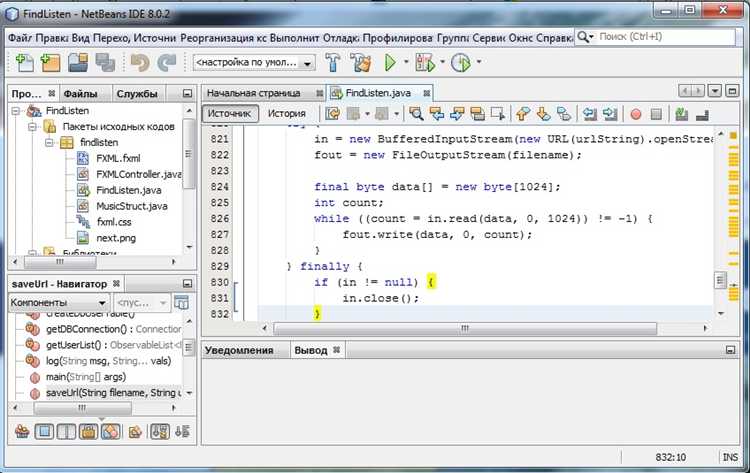Open the Компоненты dropdown in Navigator
The width and height of the screenshot is (750, 473).
pyautogui.click(x=58, y=302)
